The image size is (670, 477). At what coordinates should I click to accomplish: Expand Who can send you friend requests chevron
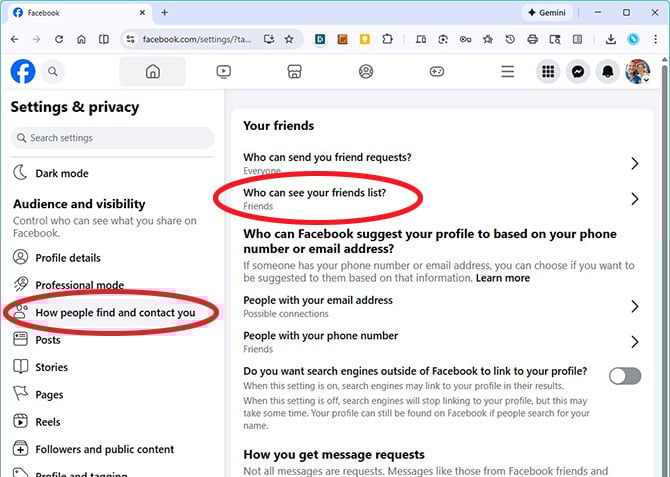[x=635, y=163]
